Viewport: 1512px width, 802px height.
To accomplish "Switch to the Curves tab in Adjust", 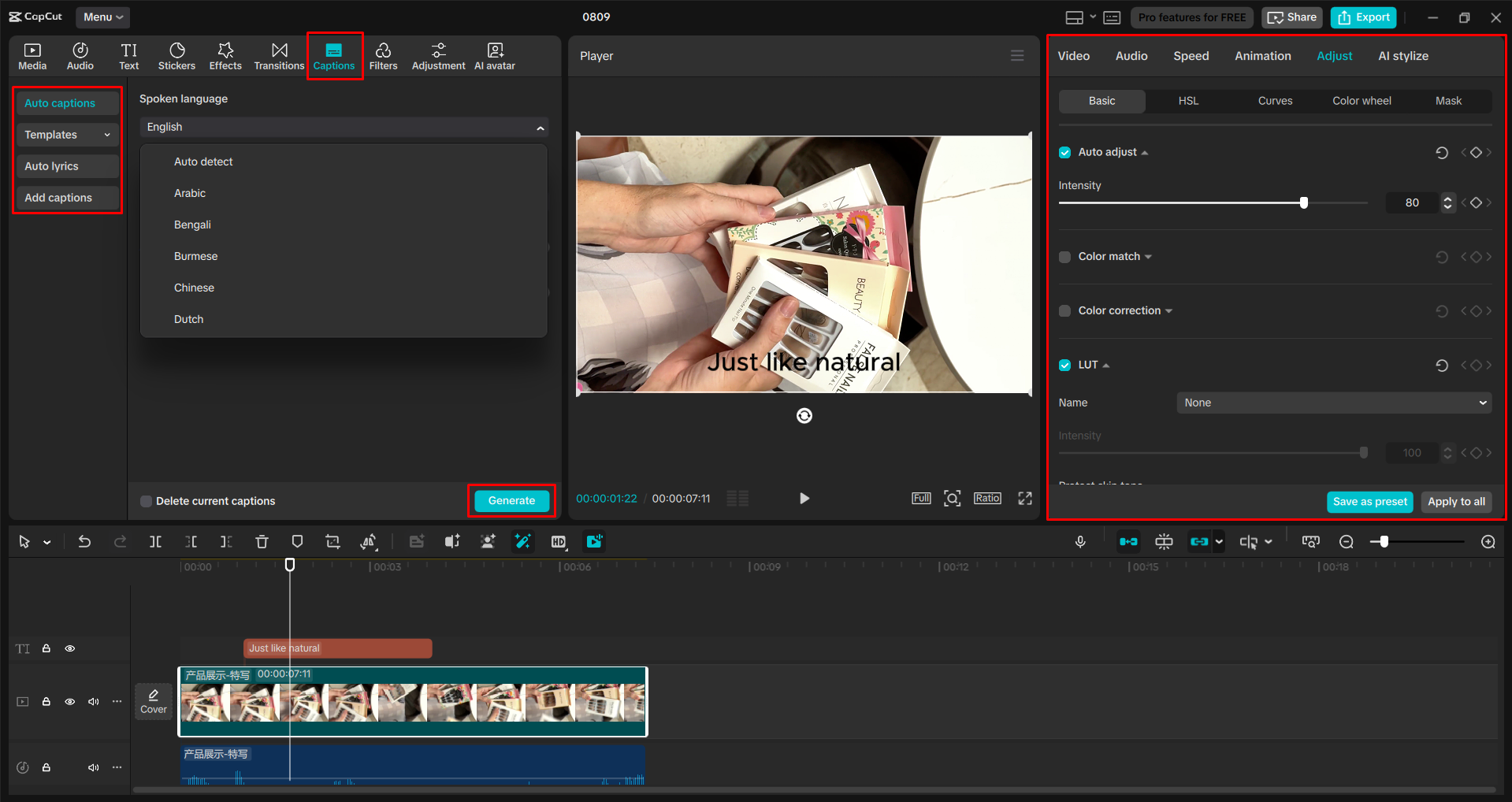I will 1274,101.
